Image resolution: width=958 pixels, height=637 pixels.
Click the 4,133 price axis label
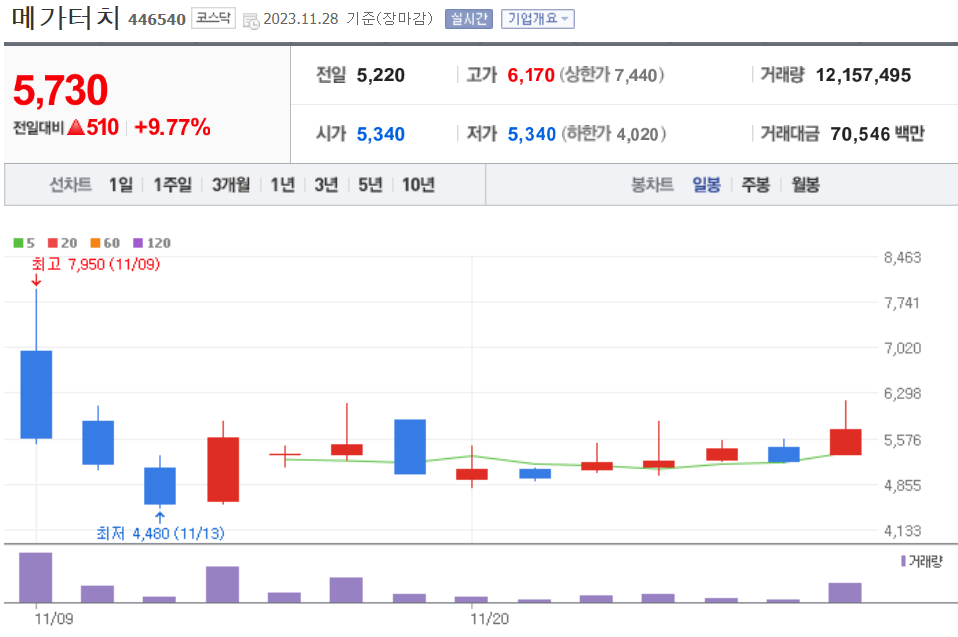pos(902,531)
